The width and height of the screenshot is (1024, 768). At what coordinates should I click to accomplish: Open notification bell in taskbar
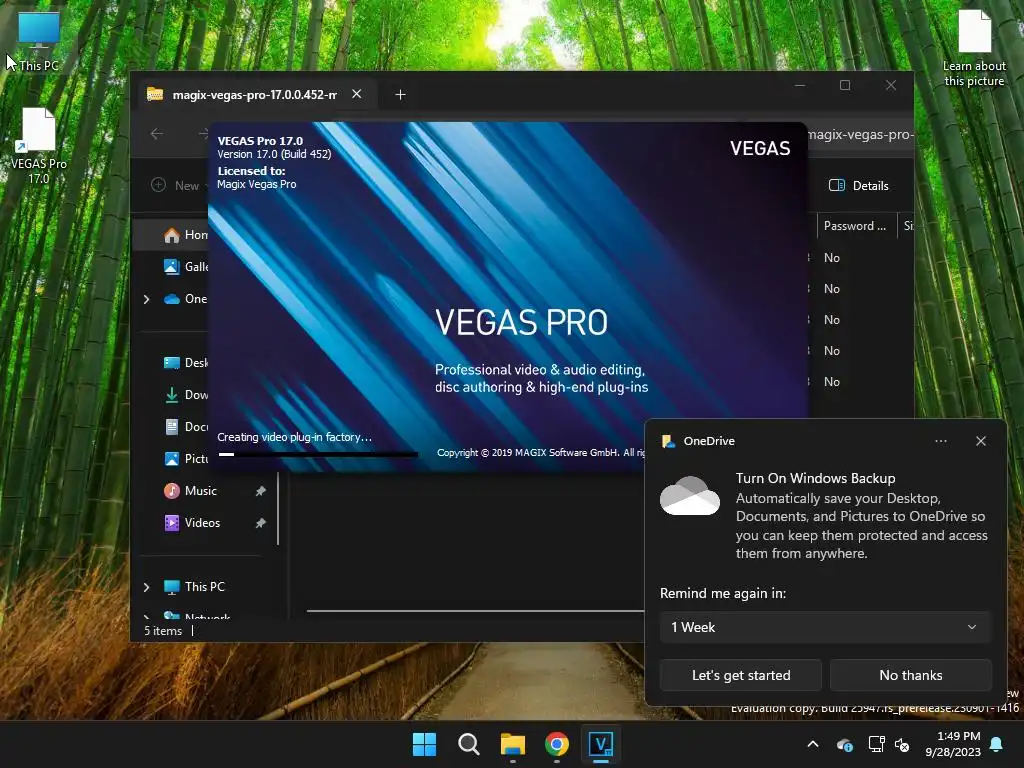(997, 744)
